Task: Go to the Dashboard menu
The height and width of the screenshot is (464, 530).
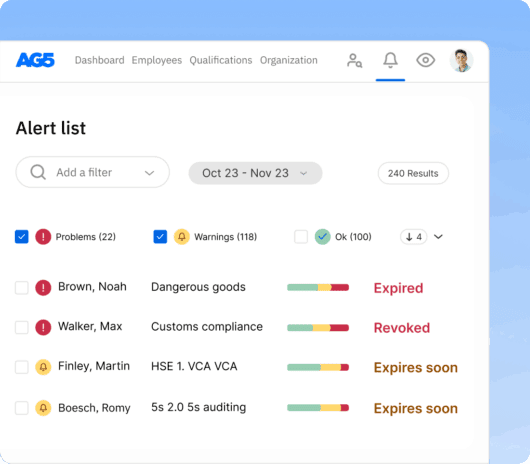Action: [x=99, y=60]
